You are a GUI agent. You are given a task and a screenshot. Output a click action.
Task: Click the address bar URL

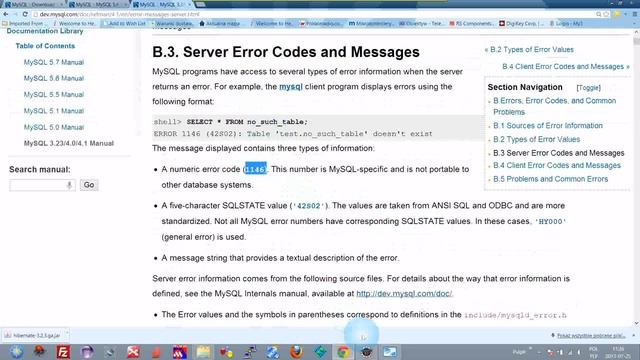(119, 14)
